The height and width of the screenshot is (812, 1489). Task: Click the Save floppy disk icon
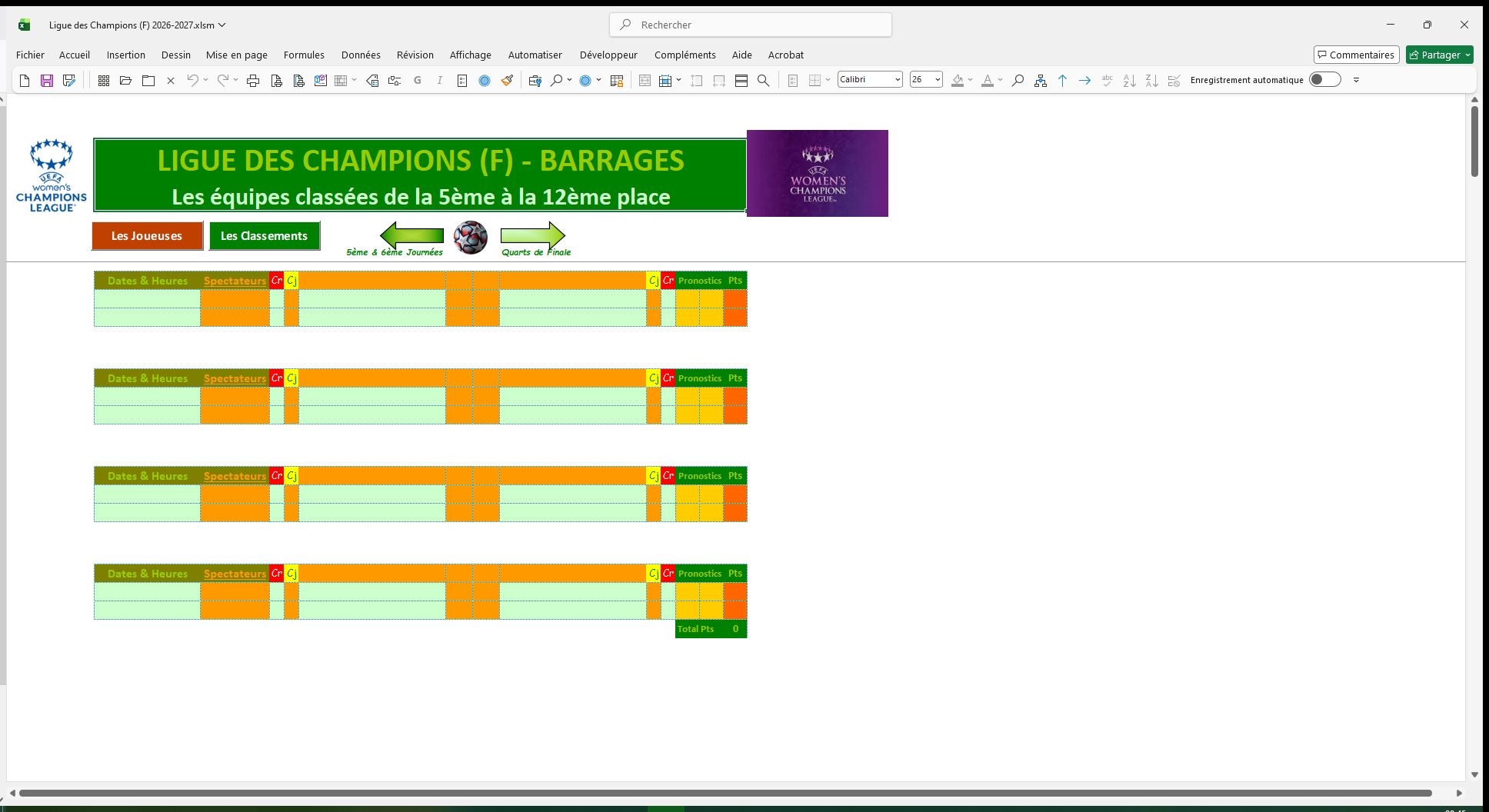pos(47,80)
